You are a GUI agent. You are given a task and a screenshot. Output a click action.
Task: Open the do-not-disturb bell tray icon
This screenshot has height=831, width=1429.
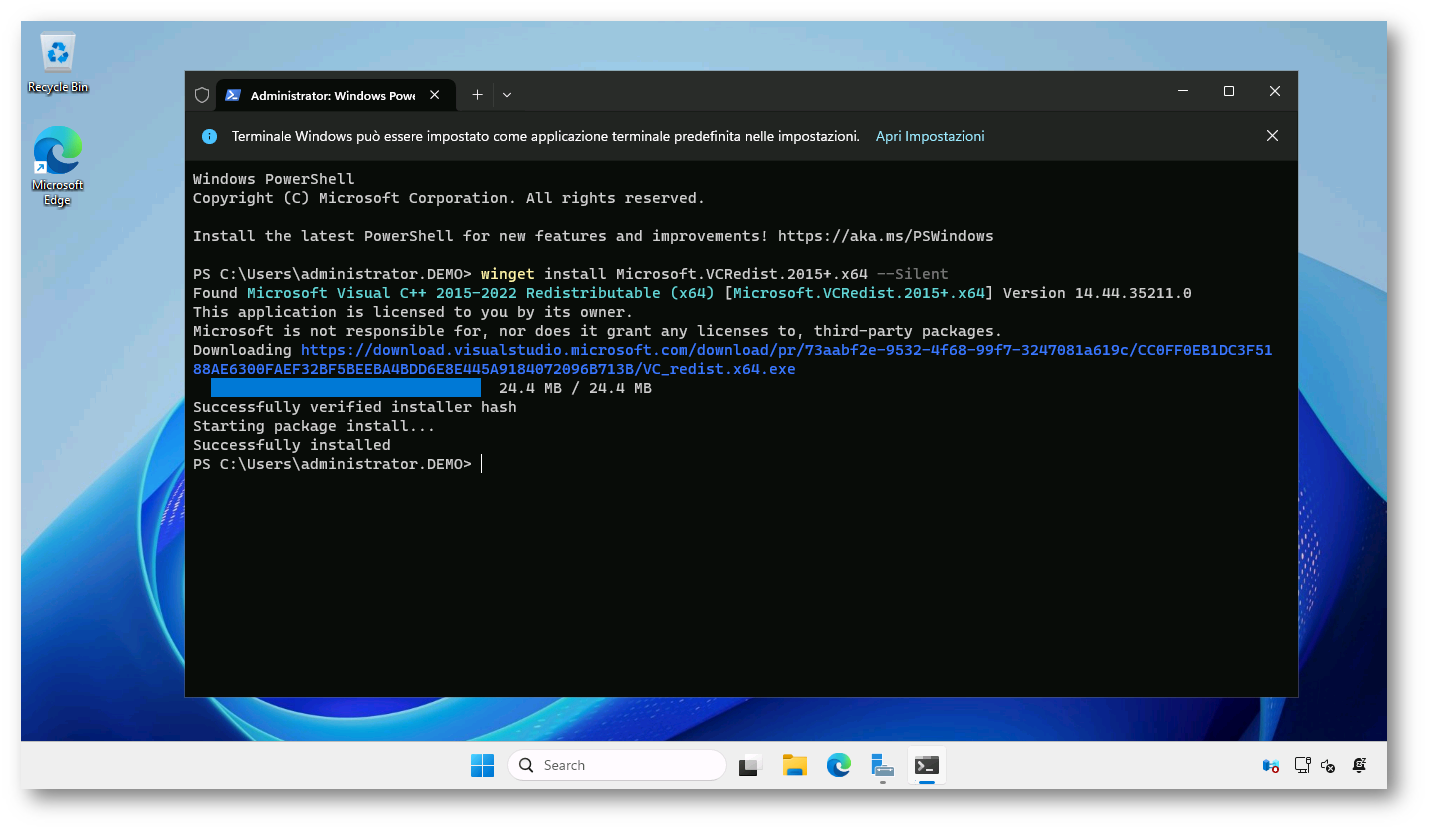click(1360, 765)
